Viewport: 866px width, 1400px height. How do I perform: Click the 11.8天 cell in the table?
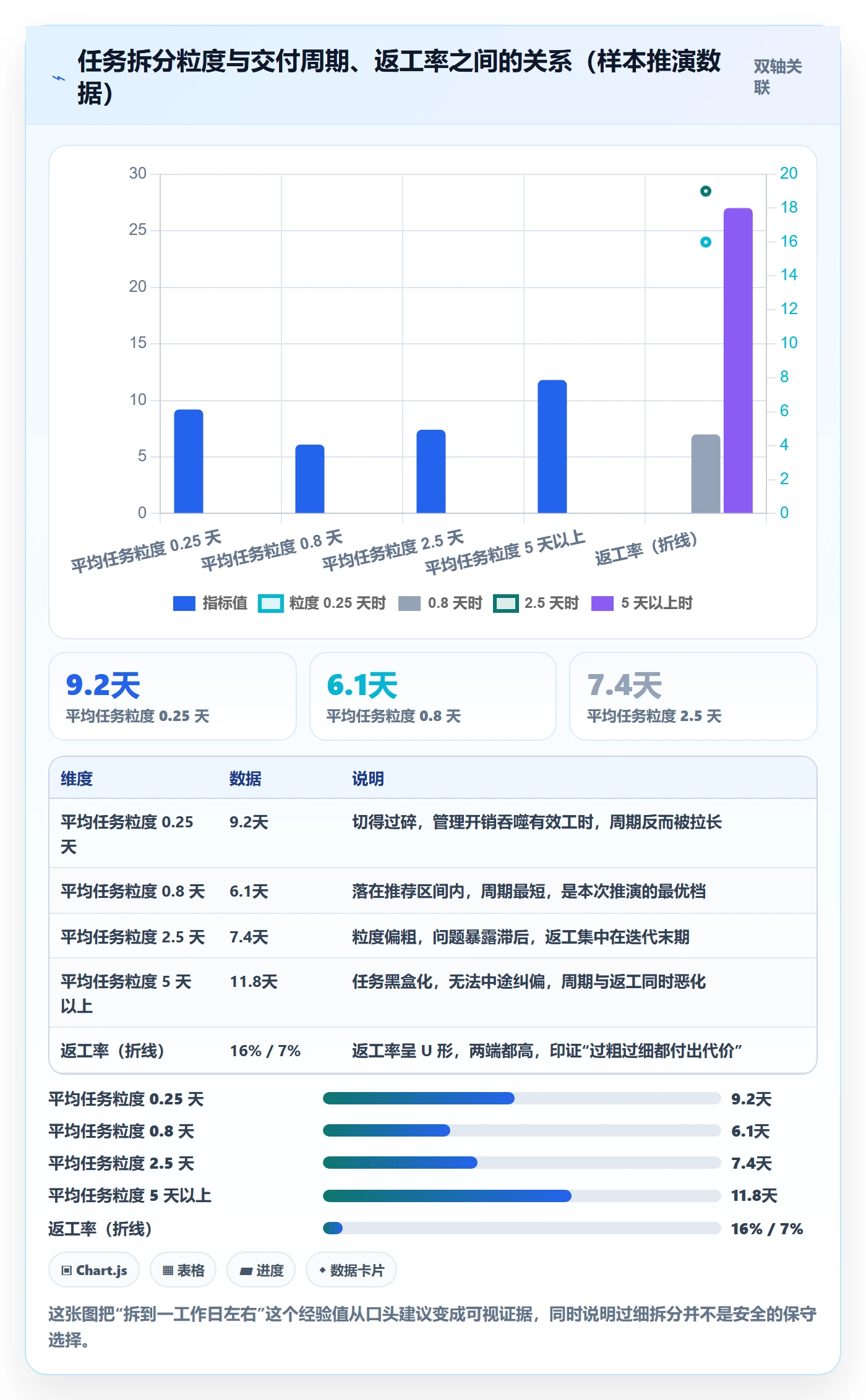pyautogui.click(x=254, y=981)
